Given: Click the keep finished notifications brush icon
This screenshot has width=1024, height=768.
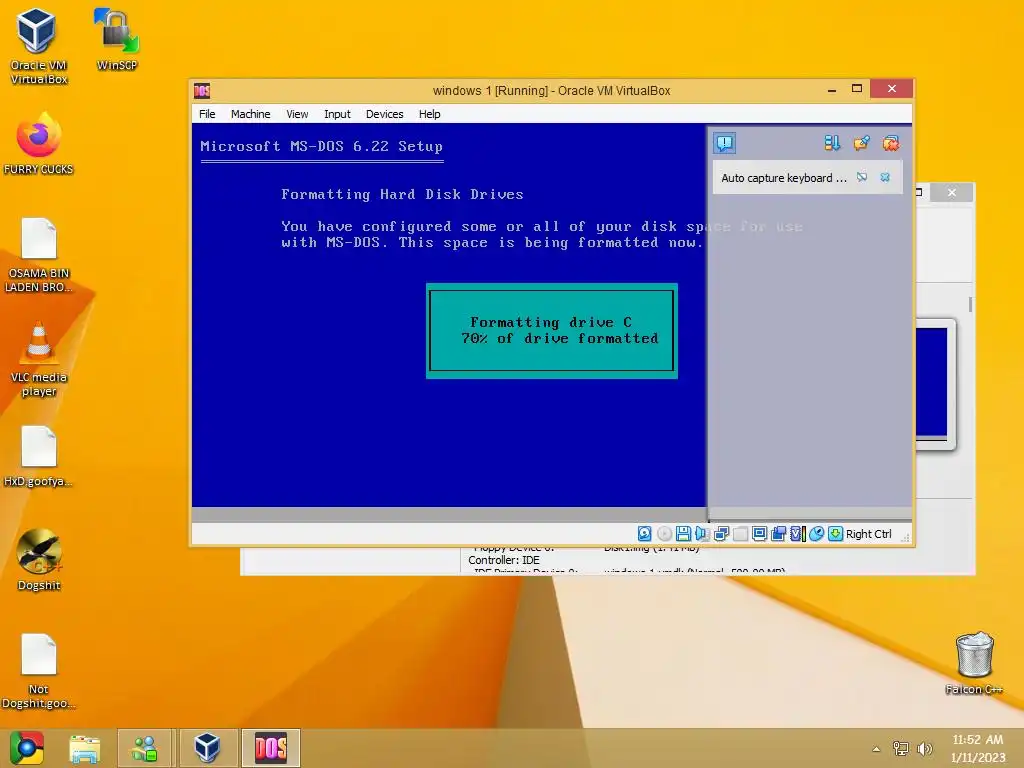Looking at the screenshot, I should click(x=861, y=143).
